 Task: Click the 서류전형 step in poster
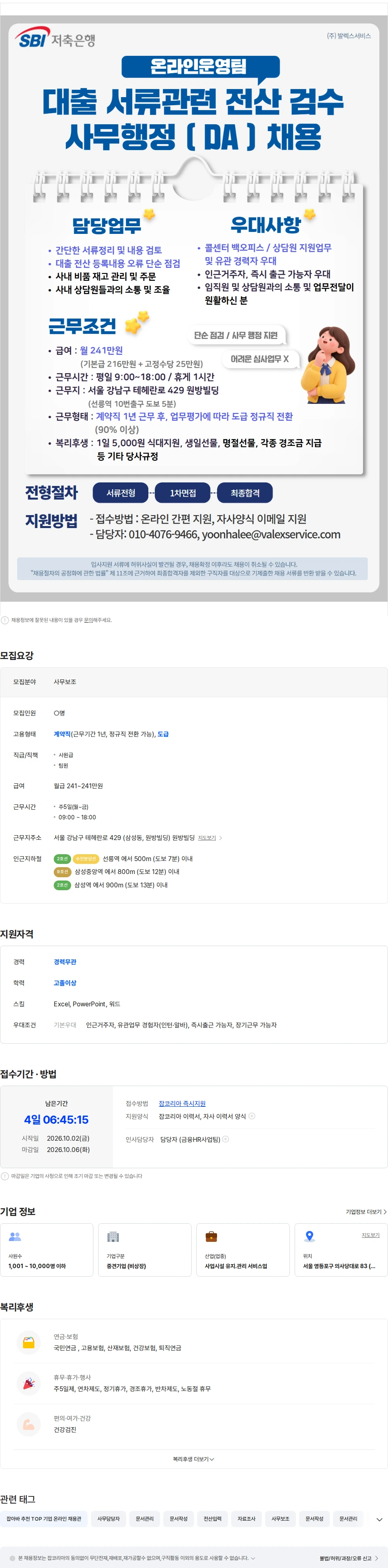pyautogui.click(x=121, y=493)
